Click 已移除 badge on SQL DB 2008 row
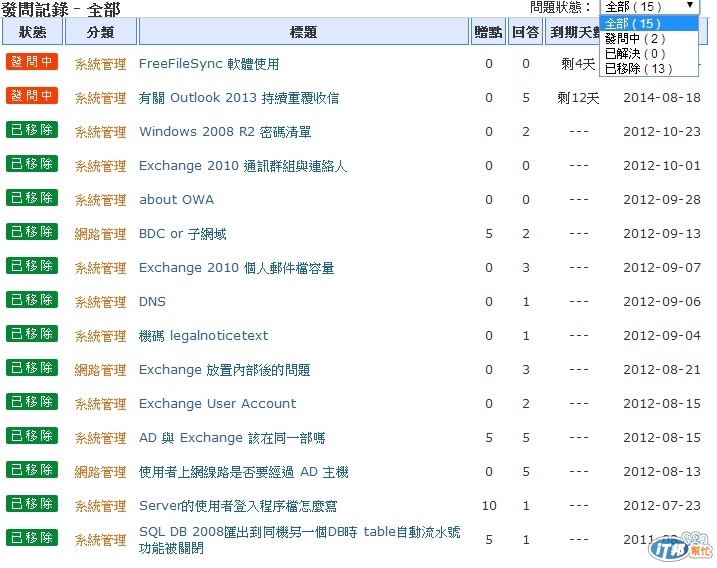Viewport: 717px width, 568px height. tap(32, 538)
